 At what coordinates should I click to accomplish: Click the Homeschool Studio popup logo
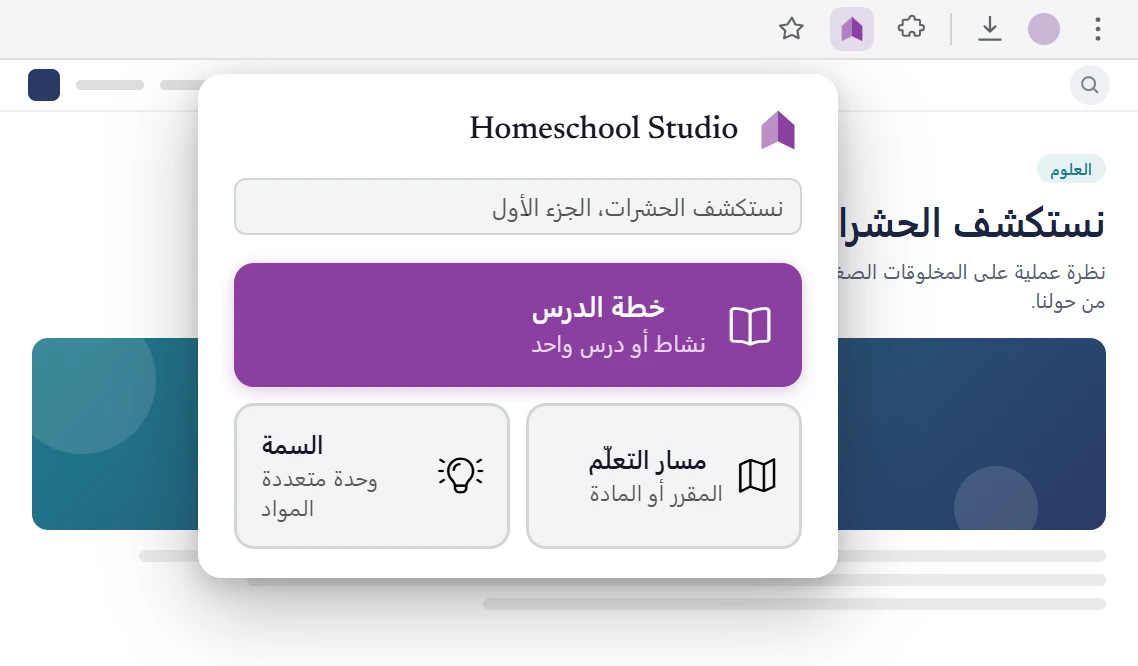point(777,130)
